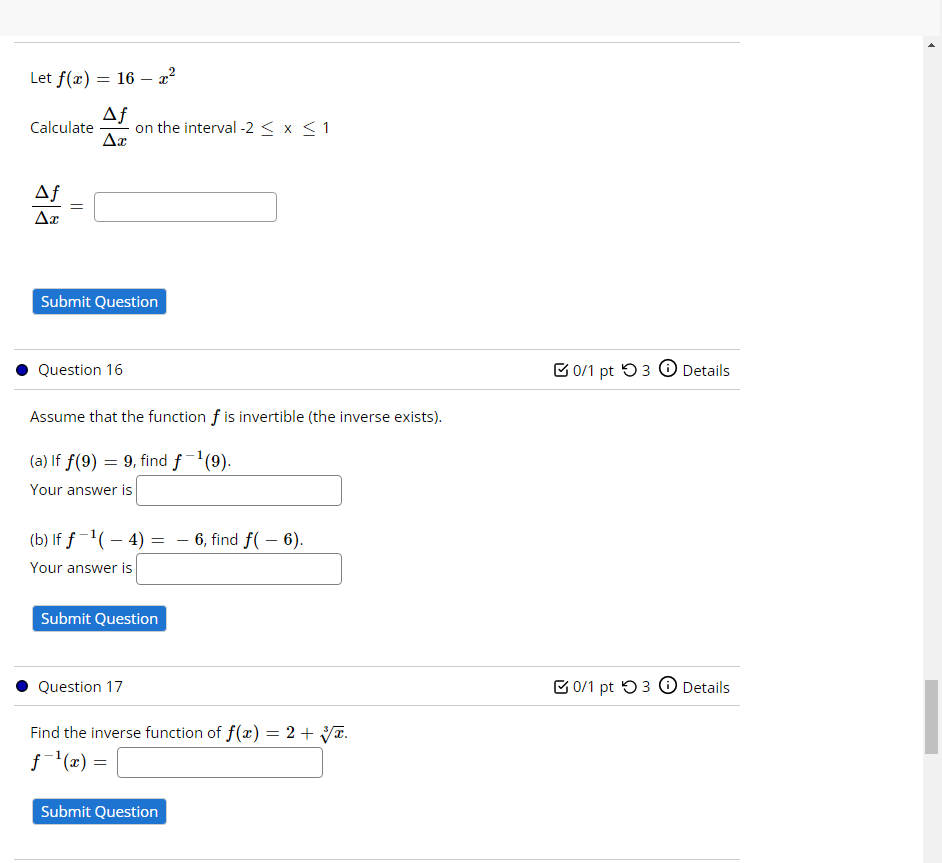Click the Question 17 heading text
The width and height of the screenshot is (942, 863).
tap(80, 687)
